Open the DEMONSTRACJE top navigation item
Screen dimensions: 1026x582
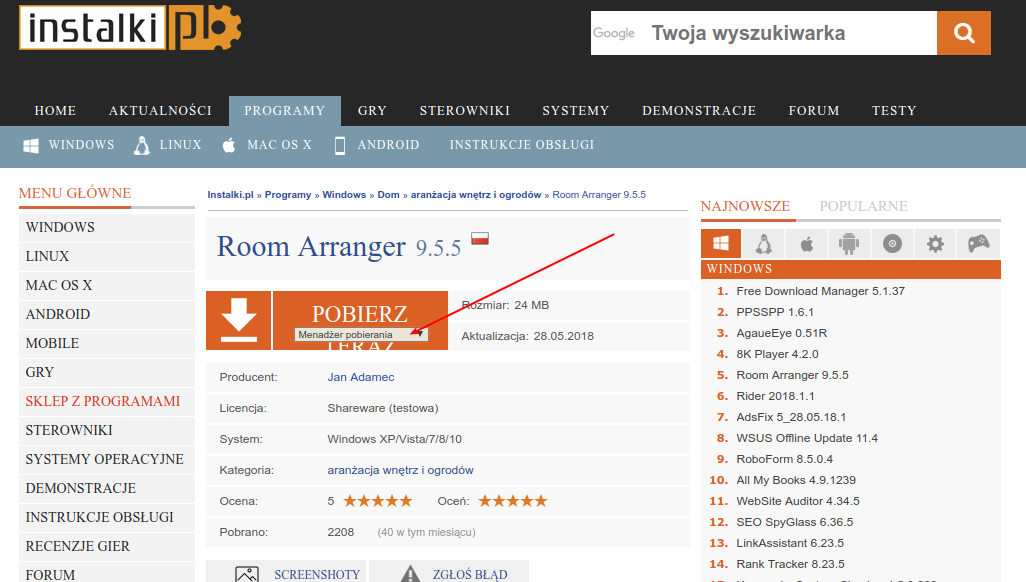(x=699, y=111)
